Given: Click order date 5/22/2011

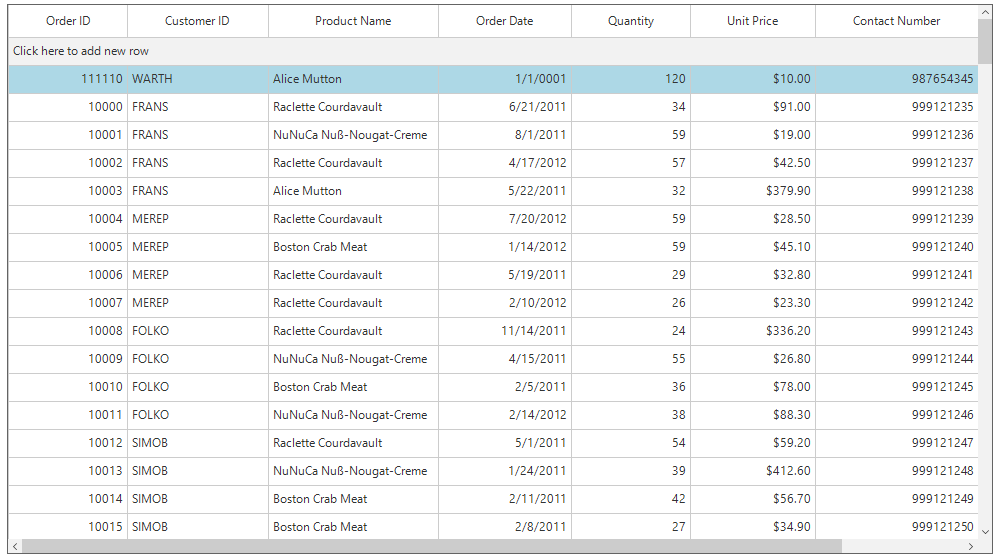Looking at the screenshot, I should pyautogui.click(x=505, y=191).
